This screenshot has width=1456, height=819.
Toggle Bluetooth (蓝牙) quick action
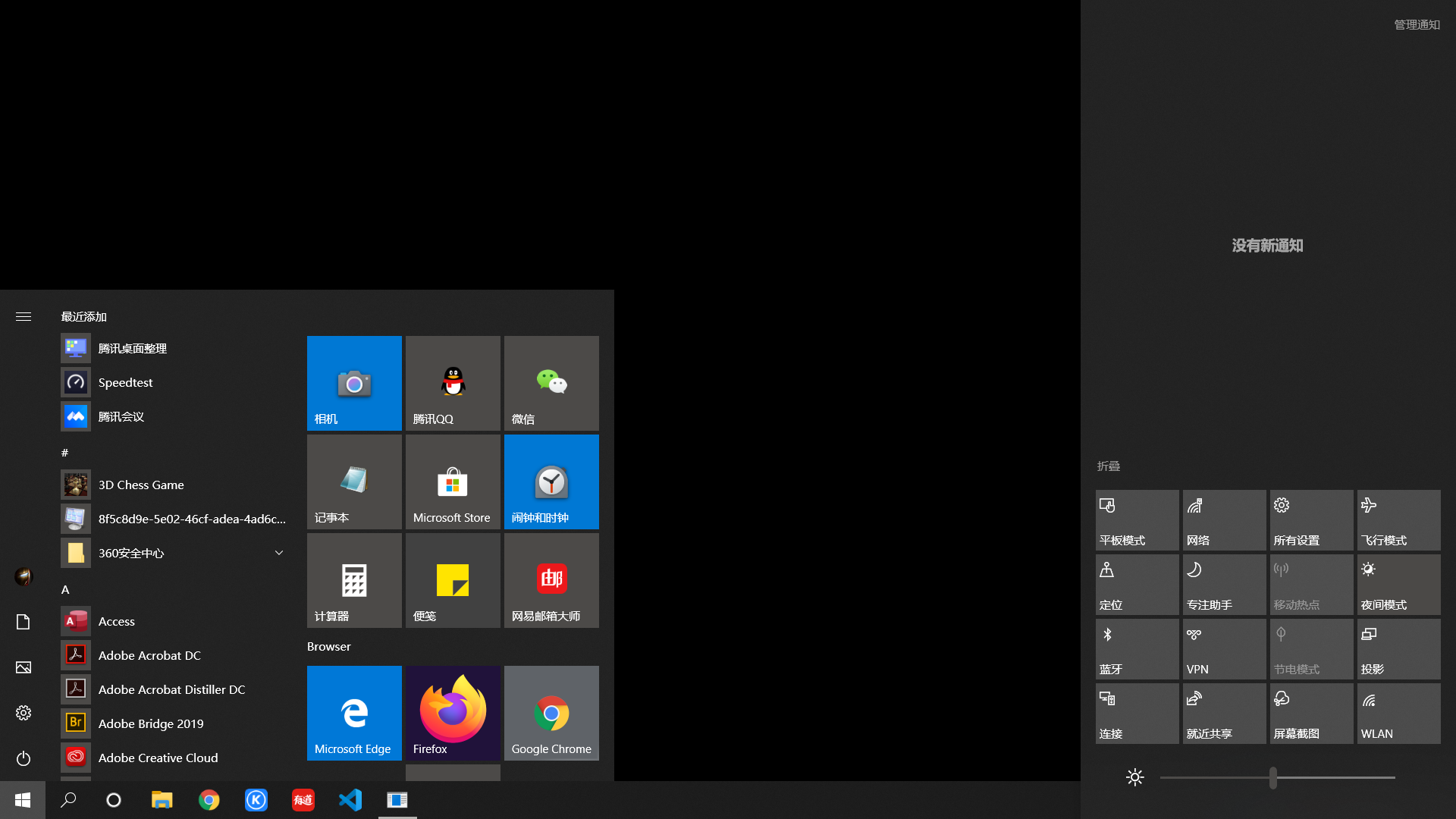(x=1137, y=649)
